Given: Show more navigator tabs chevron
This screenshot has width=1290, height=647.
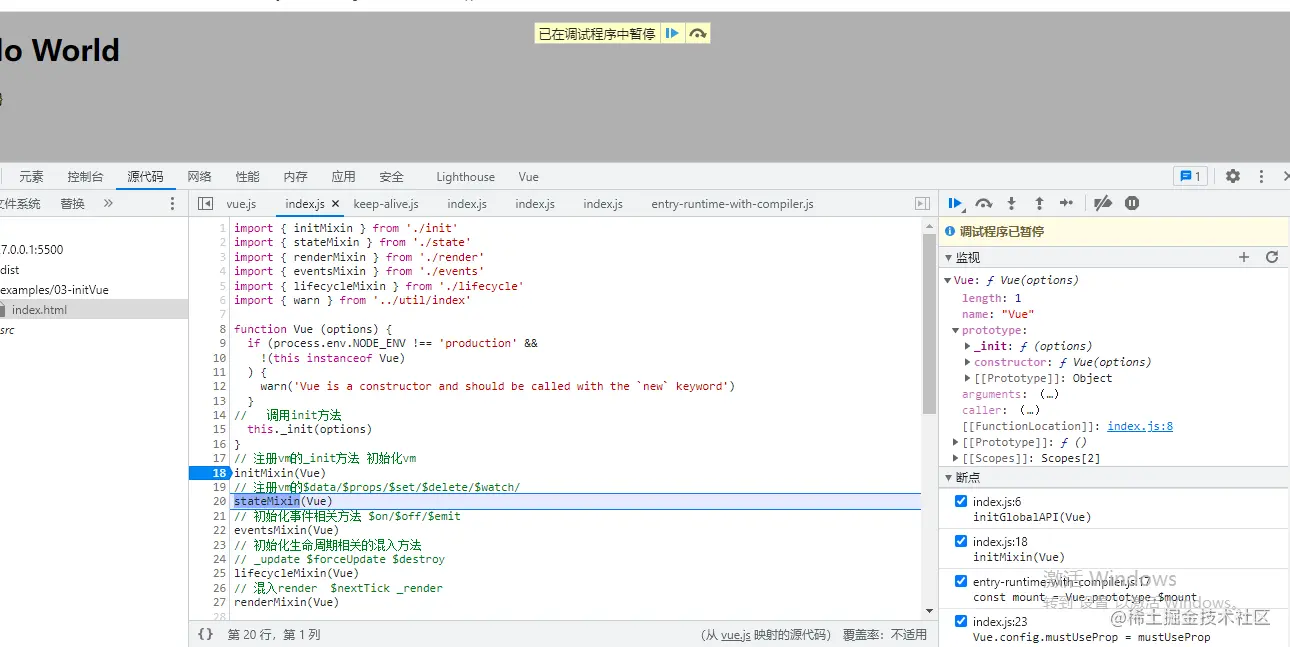Looking at the screenshot, I should pos(108,203).
